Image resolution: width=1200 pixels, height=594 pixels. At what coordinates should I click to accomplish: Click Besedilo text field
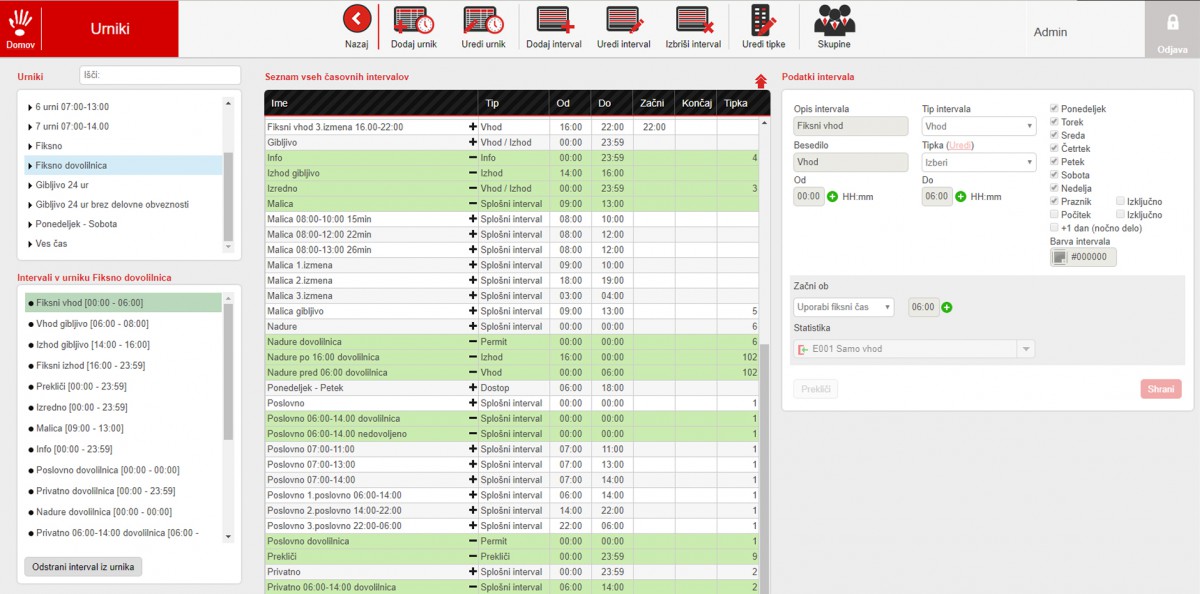pos(850,162)
